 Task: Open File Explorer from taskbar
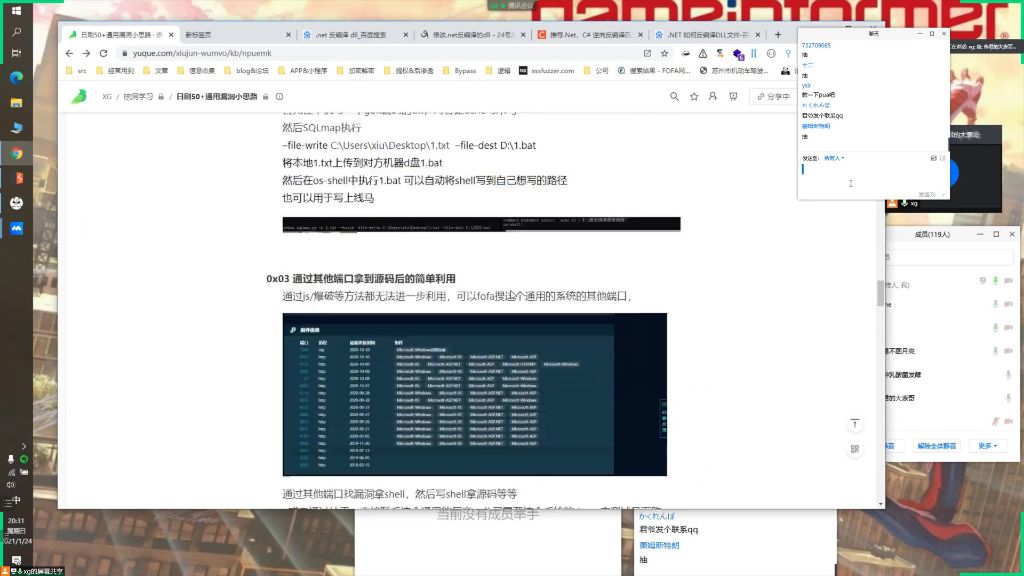[x=16, y=103]
